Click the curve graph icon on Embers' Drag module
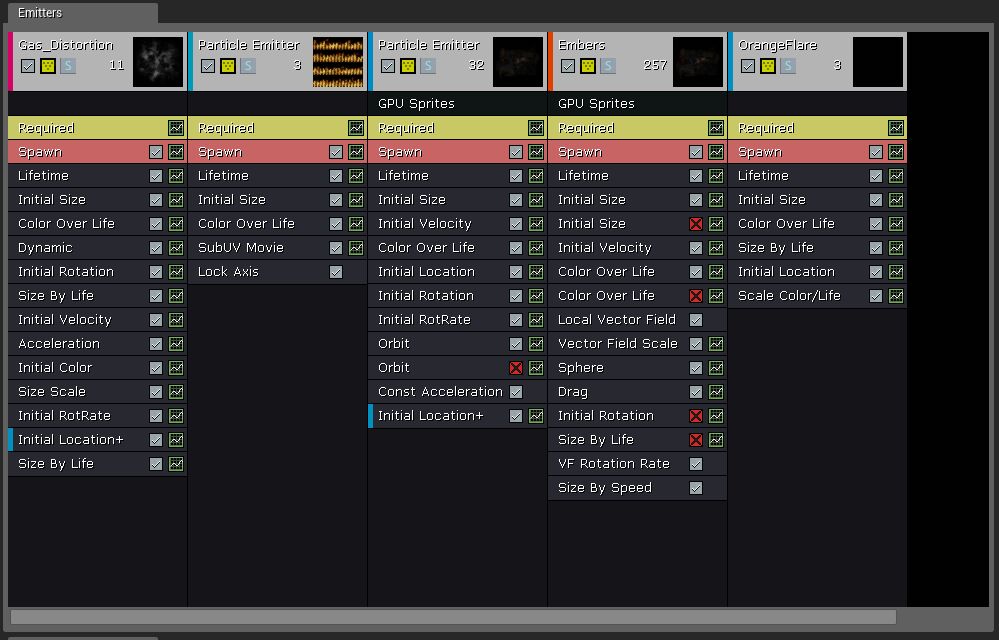 coord(716,391)
